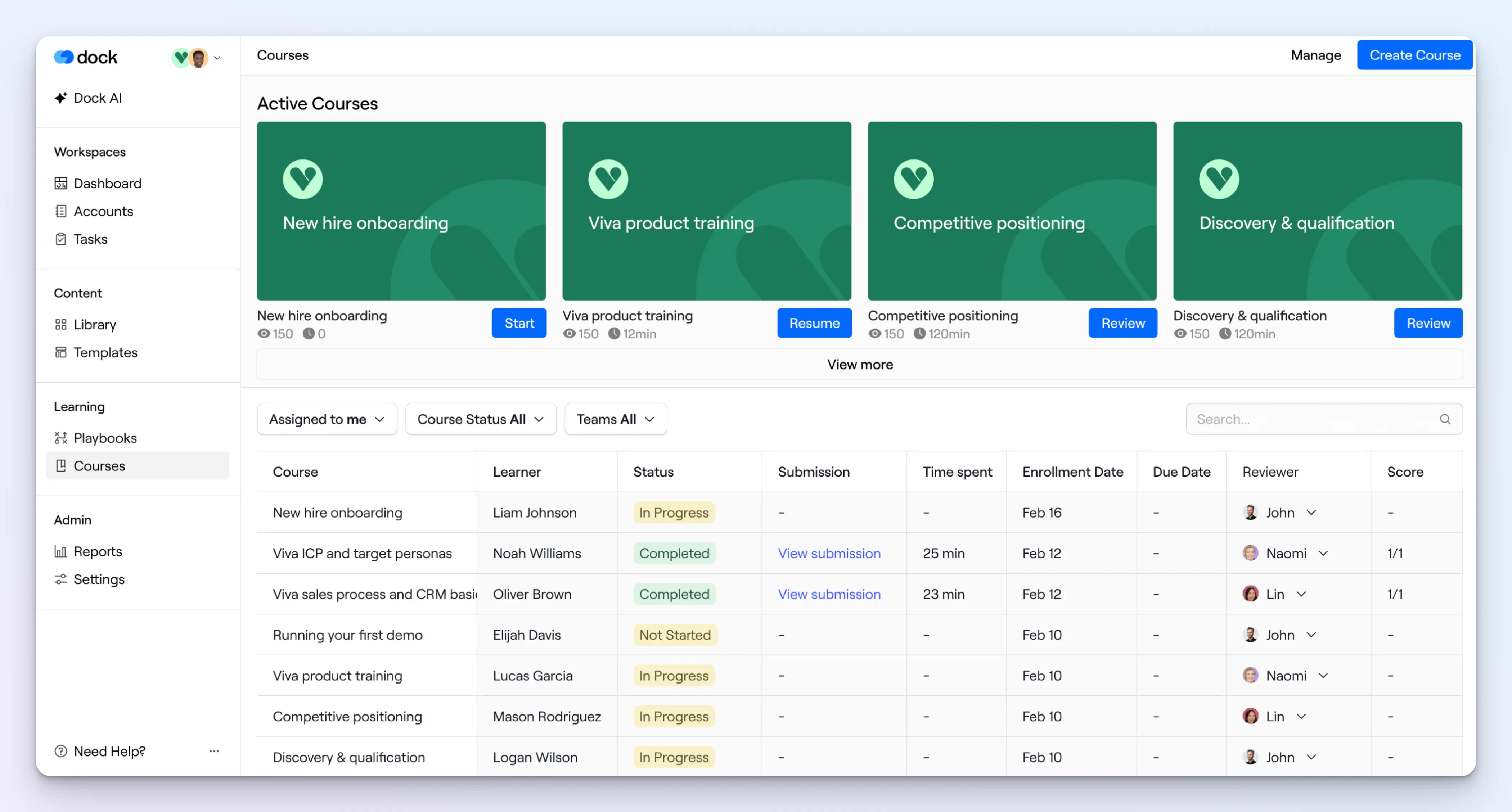Viewport: 1512px width, 812px height.
Task: Click the Create Course button
Action: pos(1414,55)
